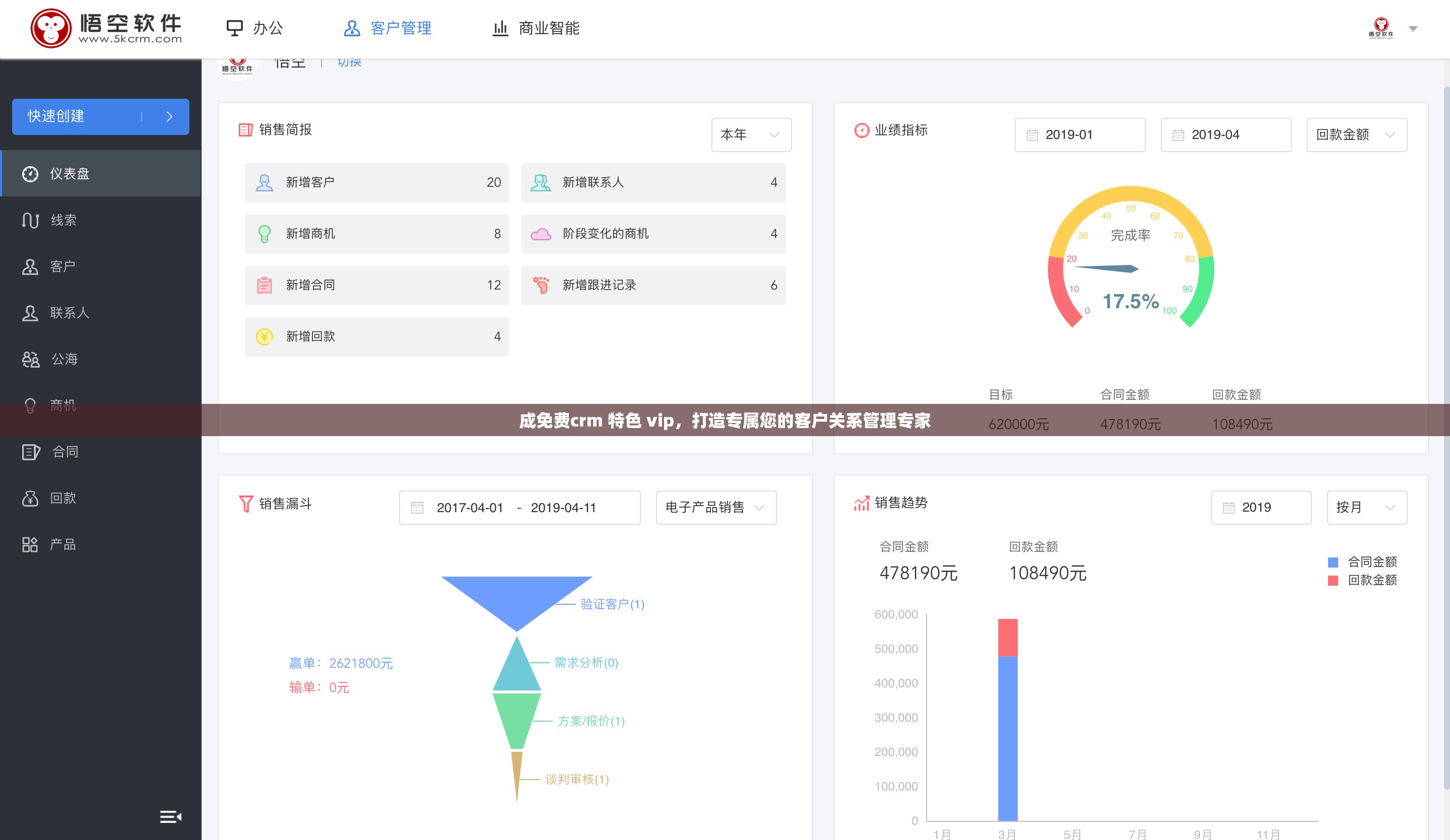Expand the 回款金额 metric dropdown
The width and height of the screenshot is (1450, 840).
(1356, 134)
